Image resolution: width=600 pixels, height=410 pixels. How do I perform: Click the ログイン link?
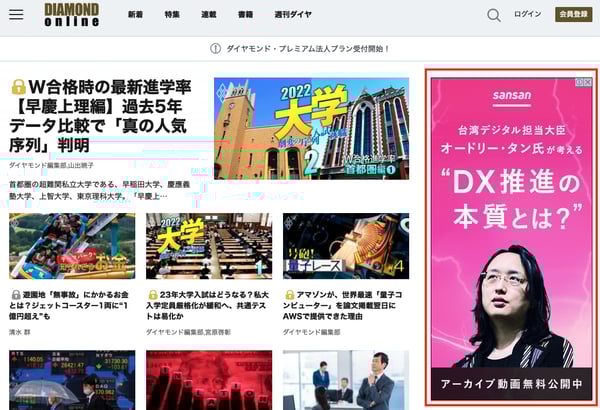click(527, 14)
